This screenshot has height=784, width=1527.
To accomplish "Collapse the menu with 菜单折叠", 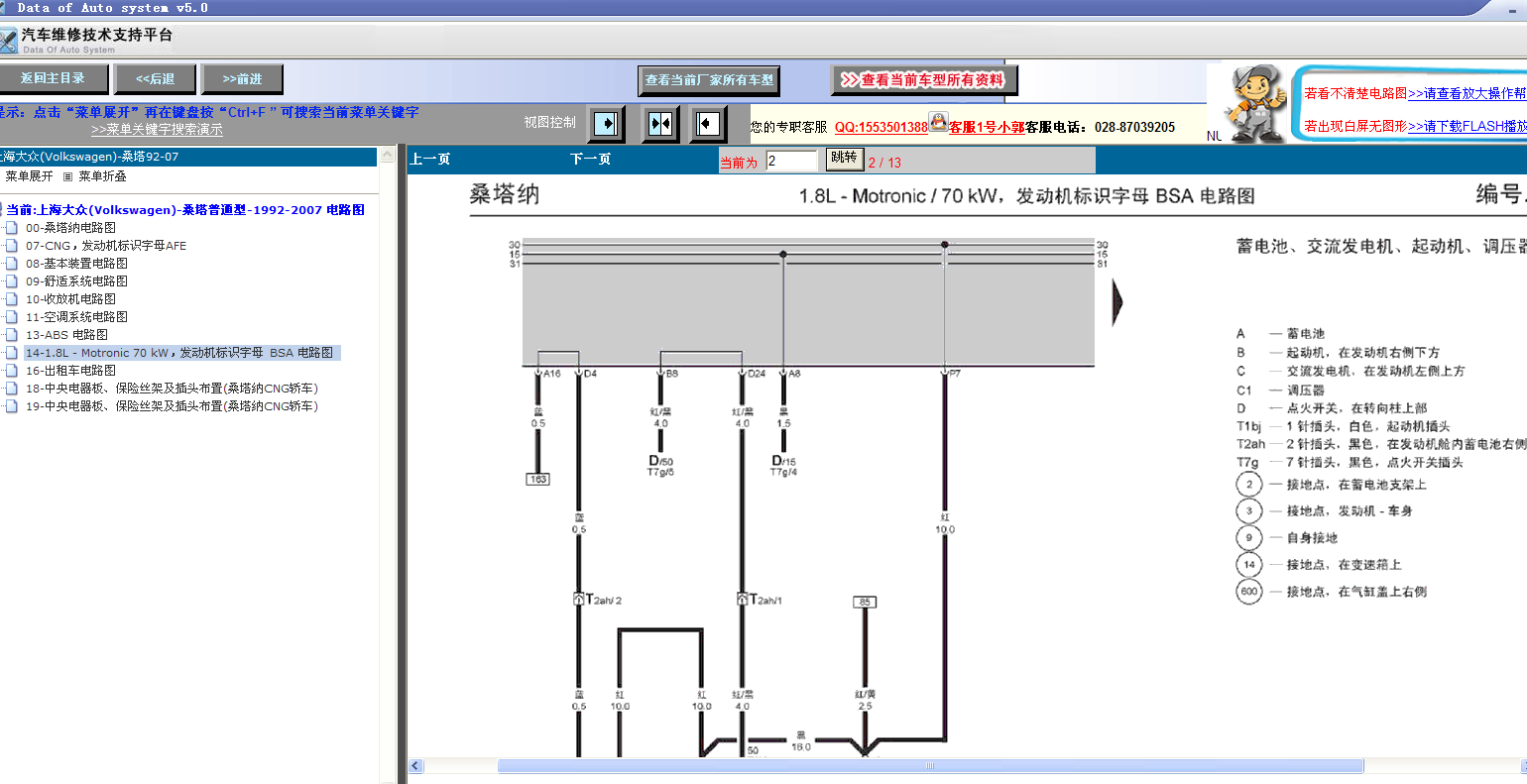I will click(103, 176).
